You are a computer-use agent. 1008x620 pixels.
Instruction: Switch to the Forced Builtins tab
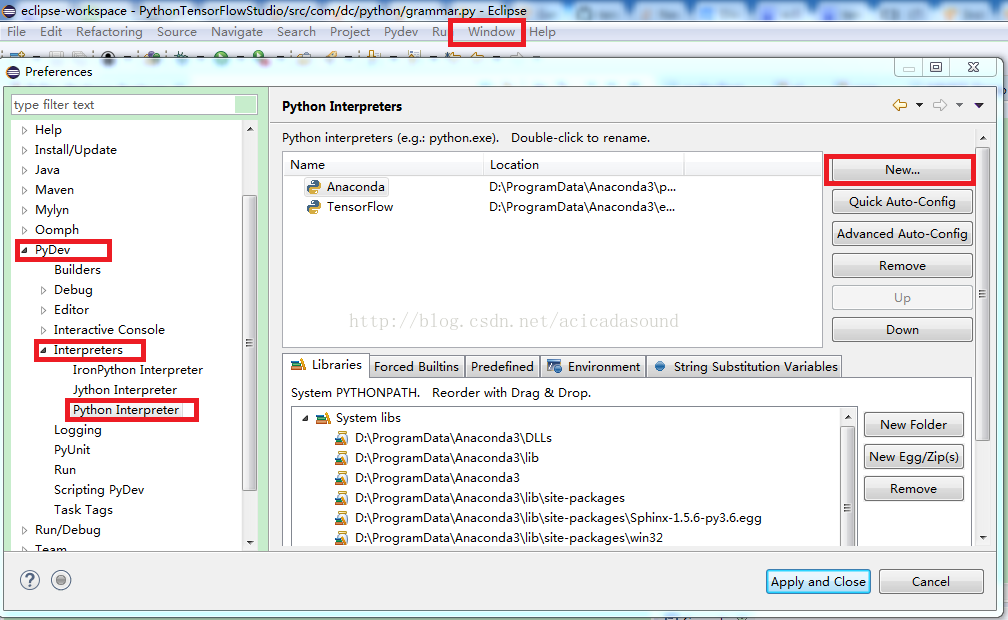(417, 367)
